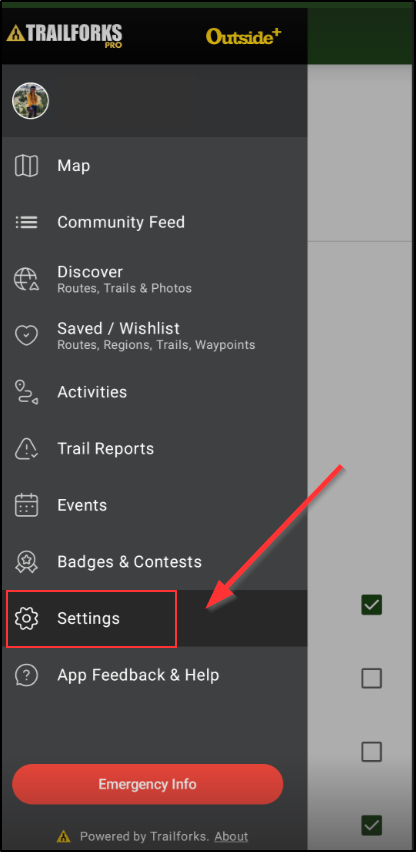Check the empty box beside App Feedback row
The image size is (416, 852).
pyautogui.click(x=372, y=678)
